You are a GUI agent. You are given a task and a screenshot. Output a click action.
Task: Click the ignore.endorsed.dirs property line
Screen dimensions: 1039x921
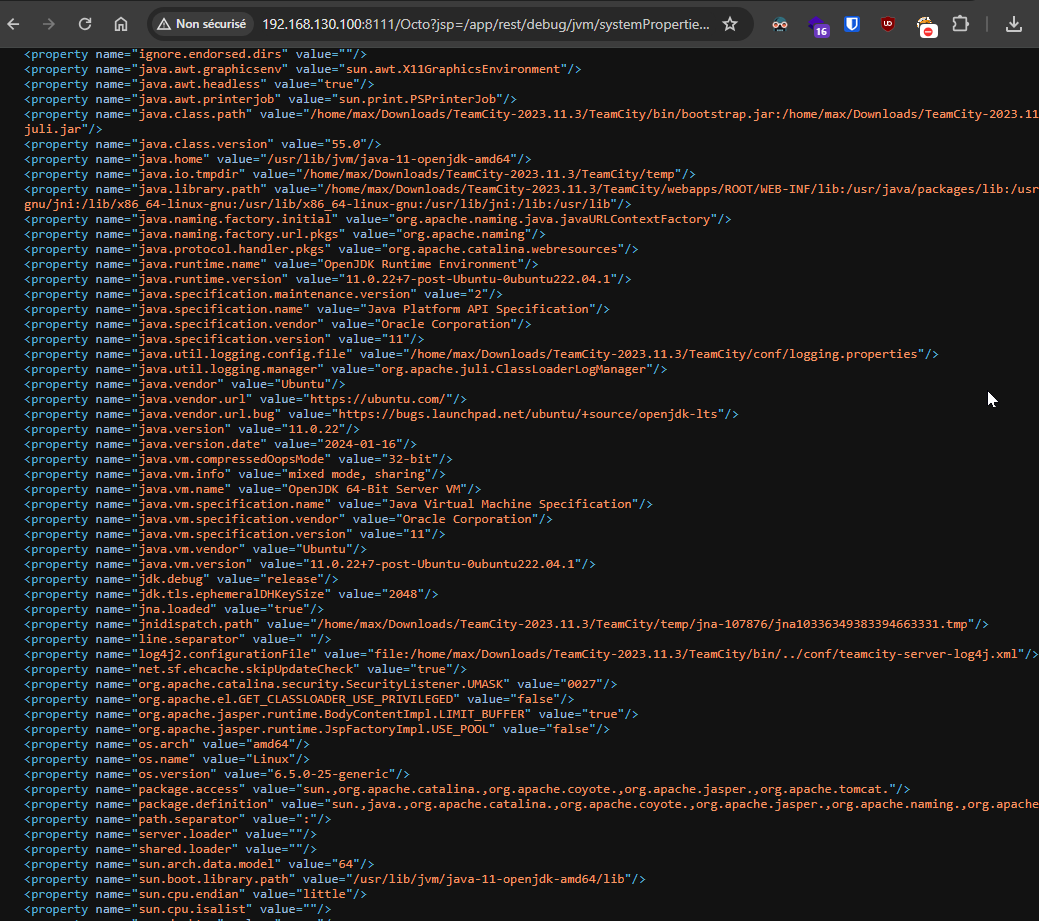click(195, 54)
